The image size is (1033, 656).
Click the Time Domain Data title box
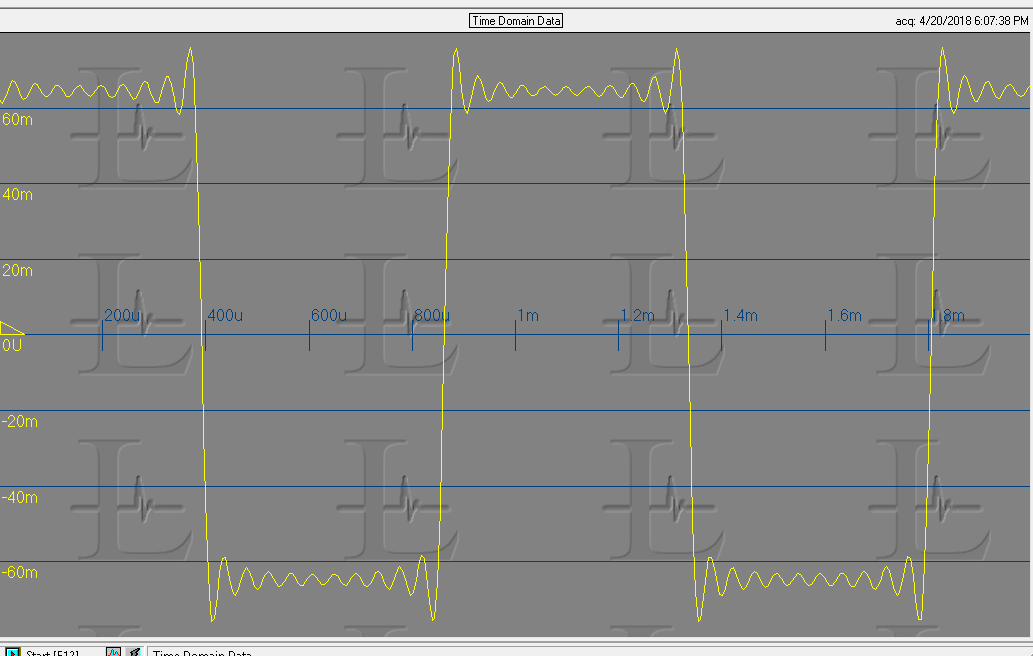click(516, 20)
